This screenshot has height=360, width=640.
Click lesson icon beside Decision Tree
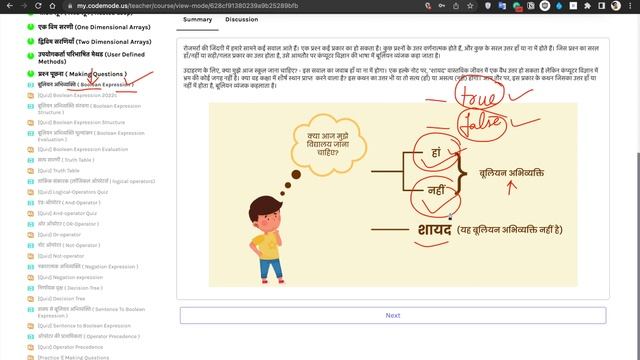tap(31, 288)
